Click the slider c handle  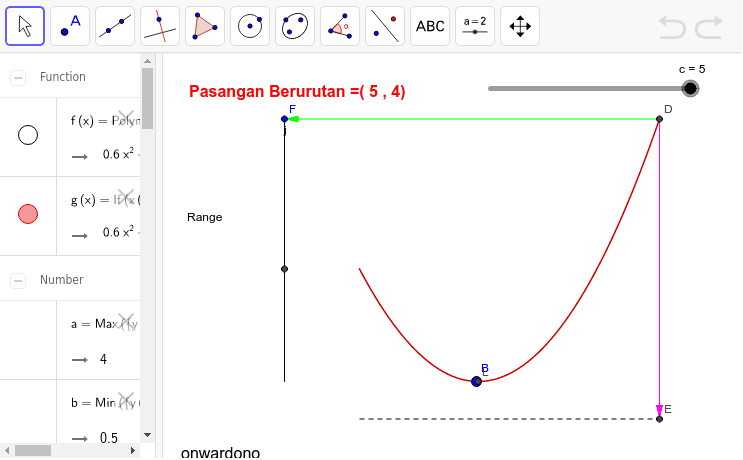click(690, 89)
